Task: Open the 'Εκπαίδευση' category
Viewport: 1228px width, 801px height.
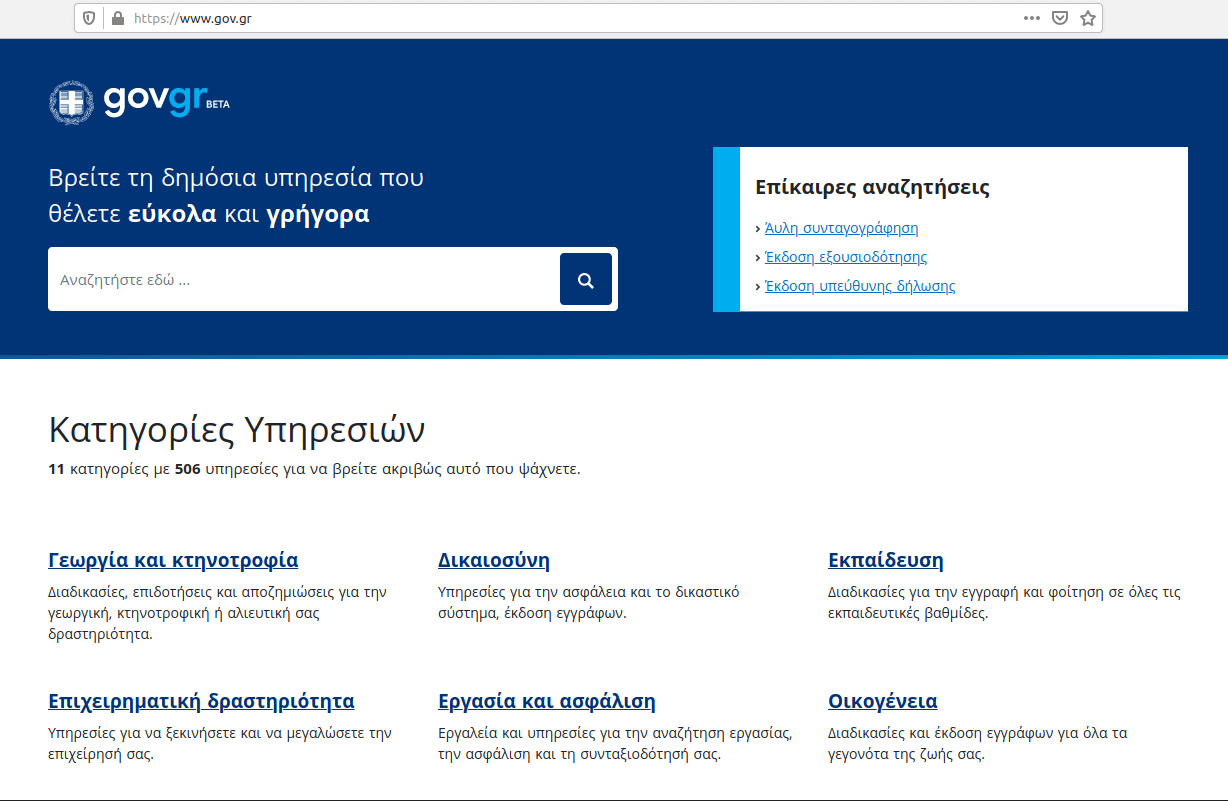Action: 885,560
